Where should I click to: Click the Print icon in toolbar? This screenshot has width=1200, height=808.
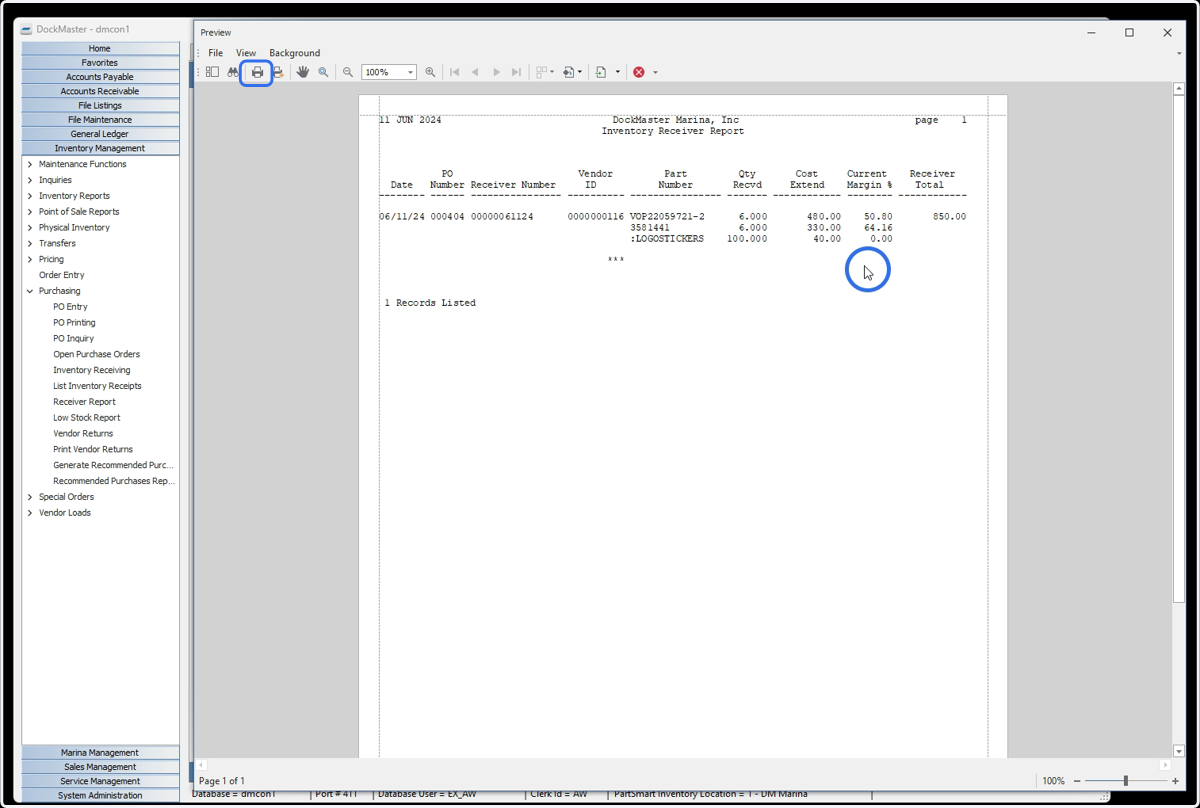(x=257, y=72)
